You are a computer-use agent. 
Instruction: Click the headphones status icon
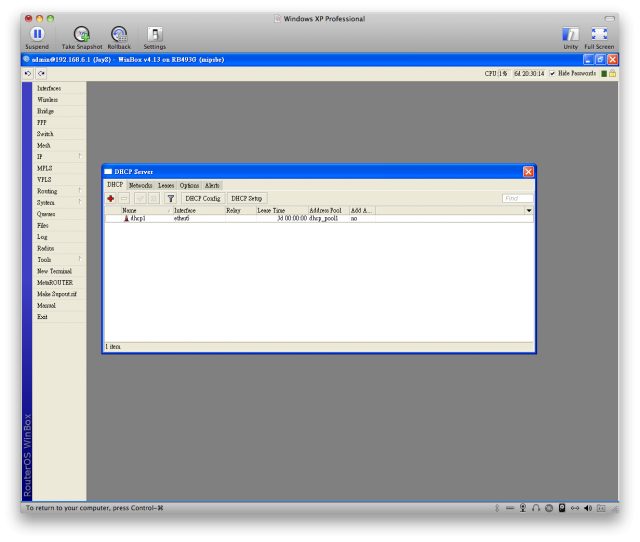tap(536, 508)
